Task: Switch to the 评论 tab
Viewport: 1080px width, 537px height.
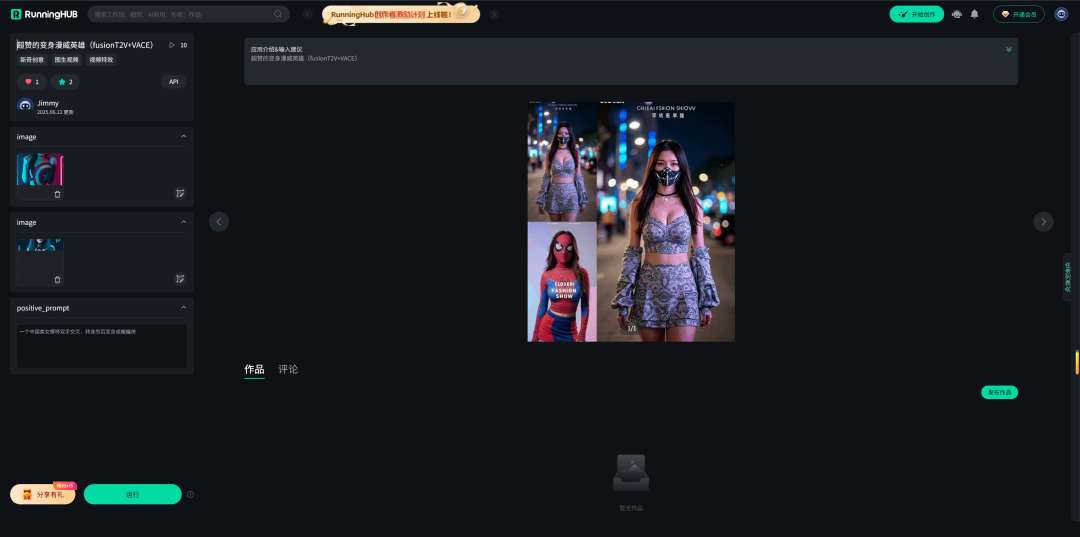Action: click(x=288, y=370)
